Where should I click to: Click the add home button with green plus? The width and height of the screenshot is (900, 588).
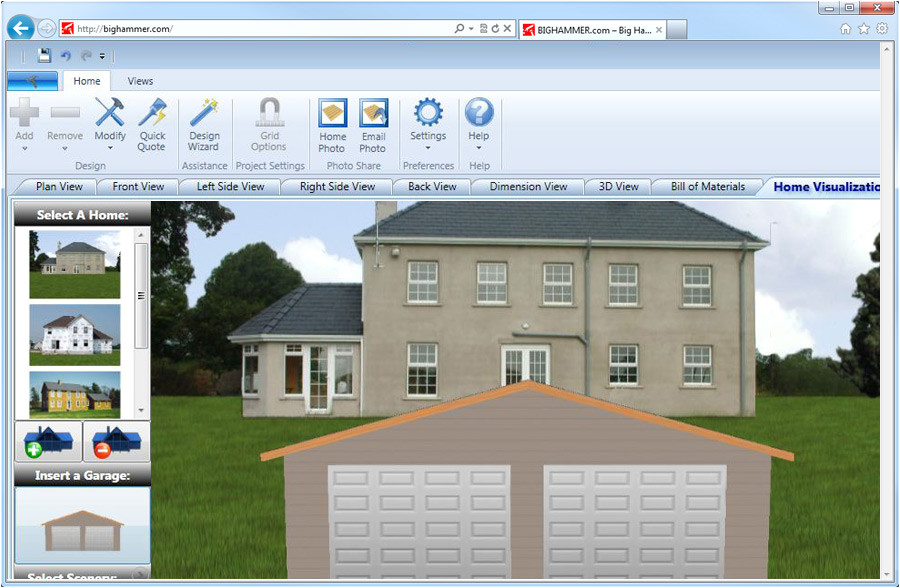click(48, 441)
